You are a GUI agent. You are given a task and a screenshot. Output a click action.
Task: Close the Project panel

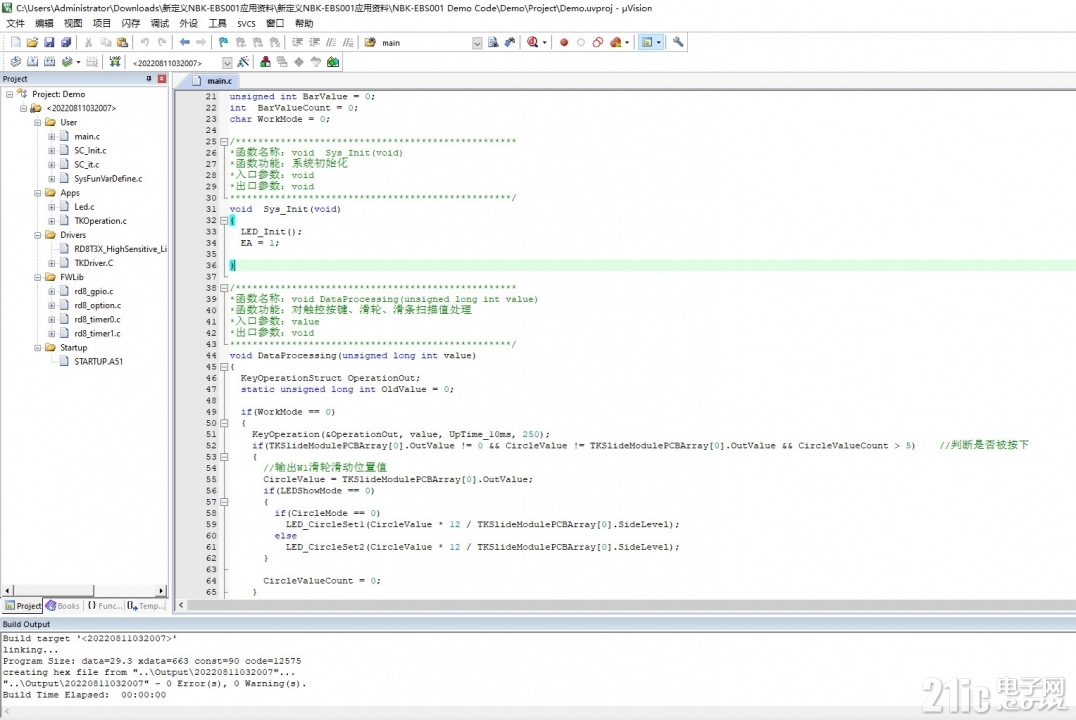[162, 79]
